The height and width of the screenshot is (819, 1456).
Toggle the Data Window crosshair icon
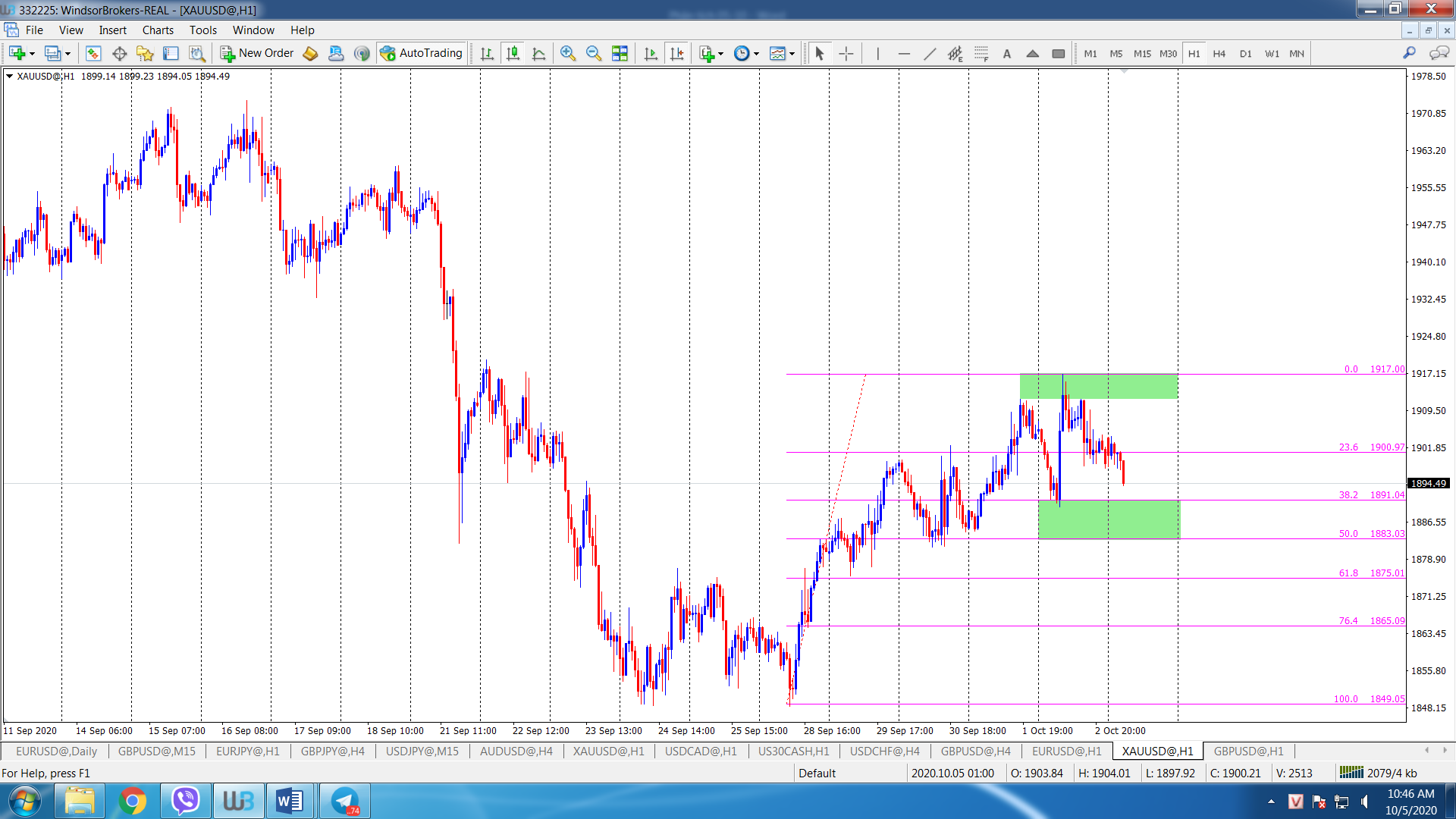point(119,53)
